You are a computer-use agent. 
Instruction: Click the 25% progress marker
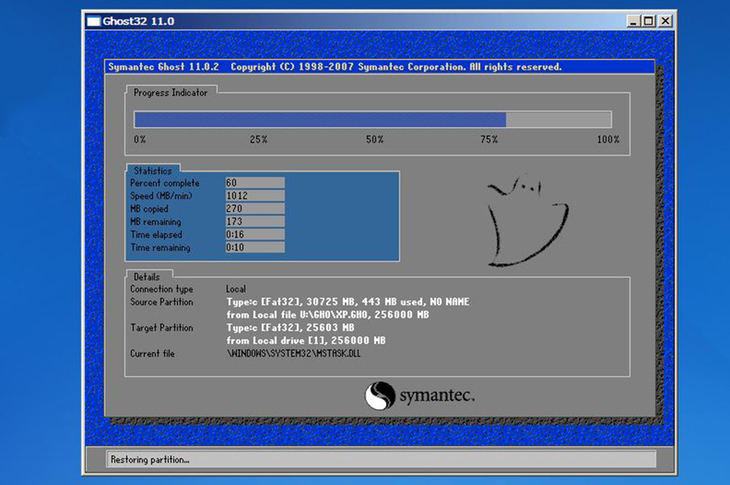tap(258, 139)
